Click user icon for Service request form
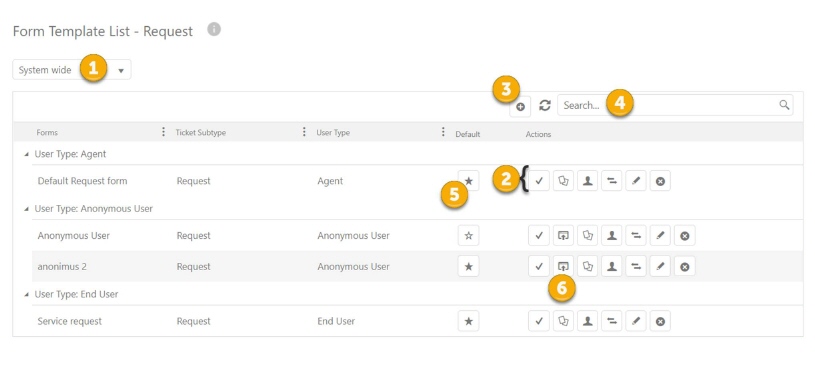 [x=587, y=321]
